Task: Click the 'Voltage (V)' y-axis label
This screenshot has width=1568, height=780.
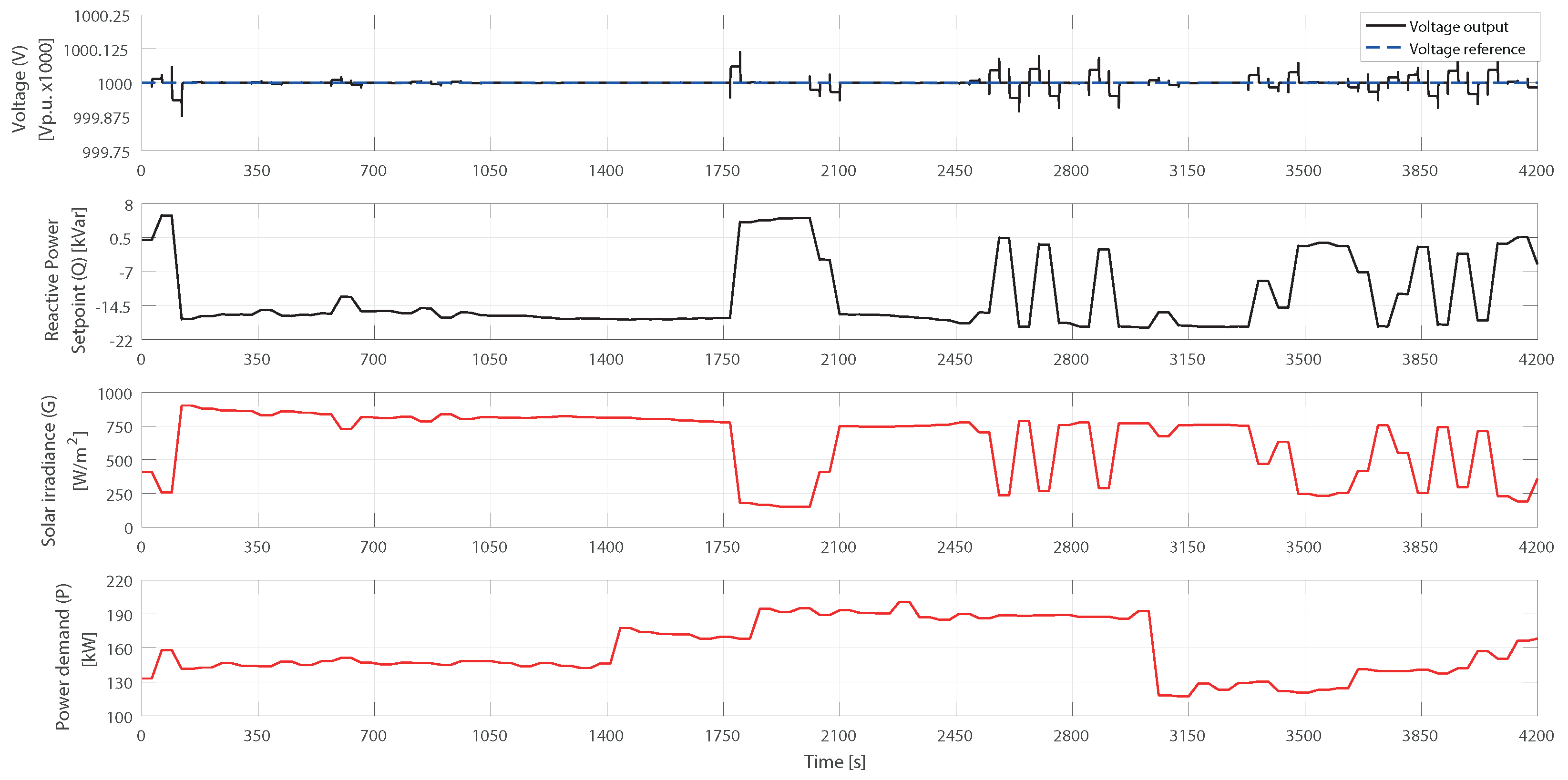Action: pos(20,89)
